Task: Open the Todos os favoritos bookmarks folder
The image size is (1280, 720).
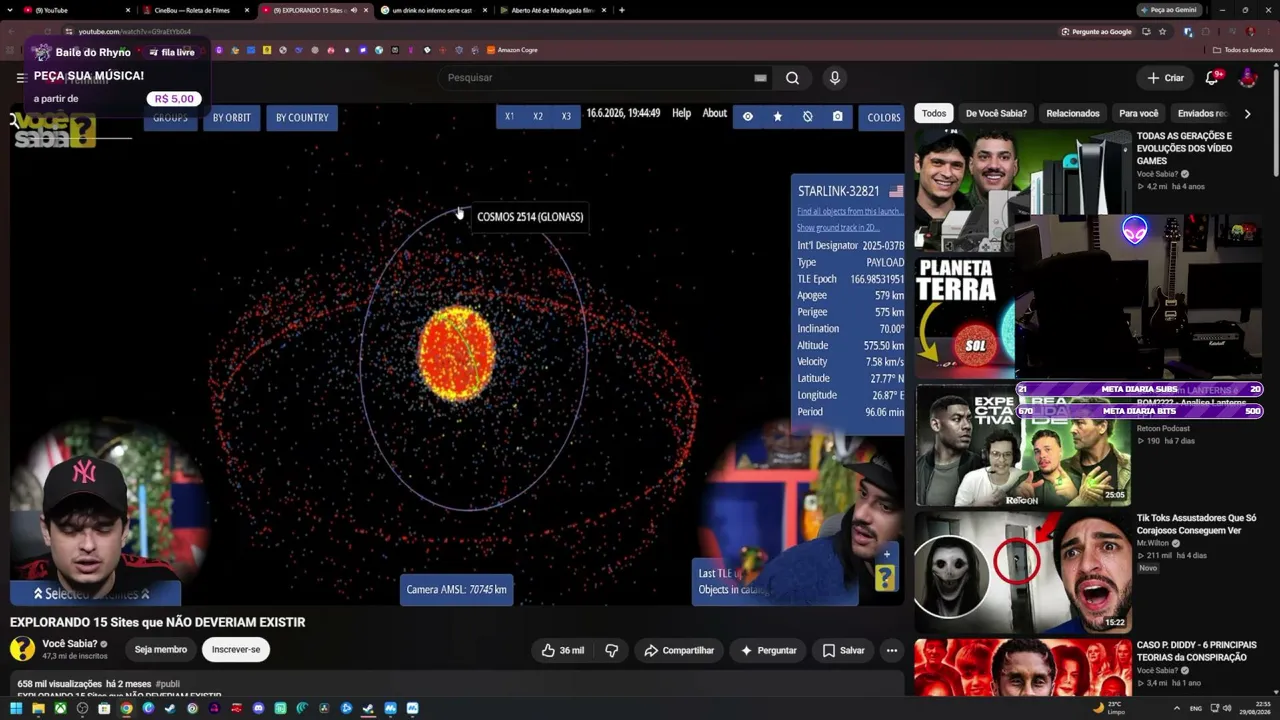Action: [x=1242, y=50]
